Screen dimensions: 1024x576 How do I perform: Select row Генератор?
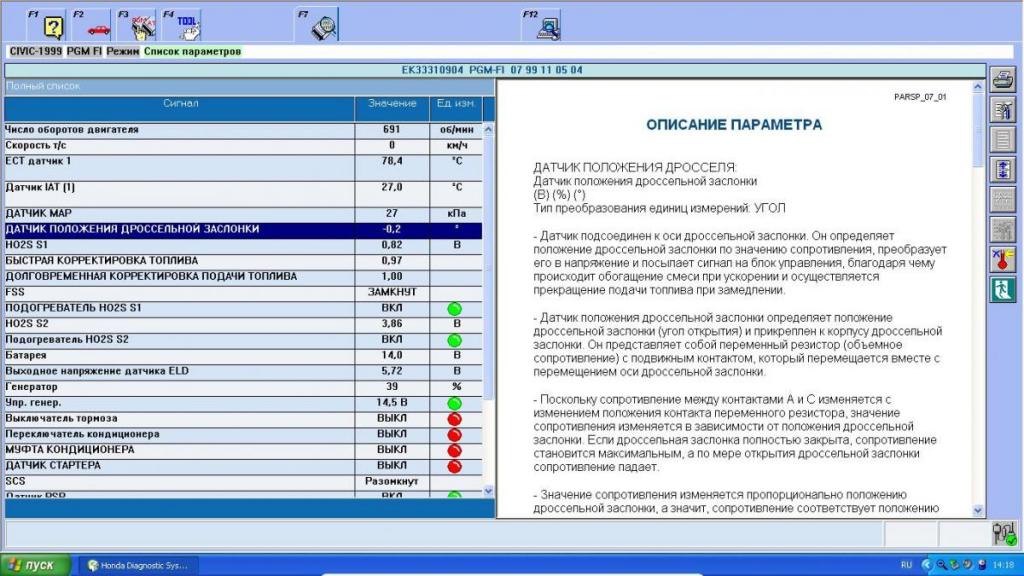coord(243,387)
